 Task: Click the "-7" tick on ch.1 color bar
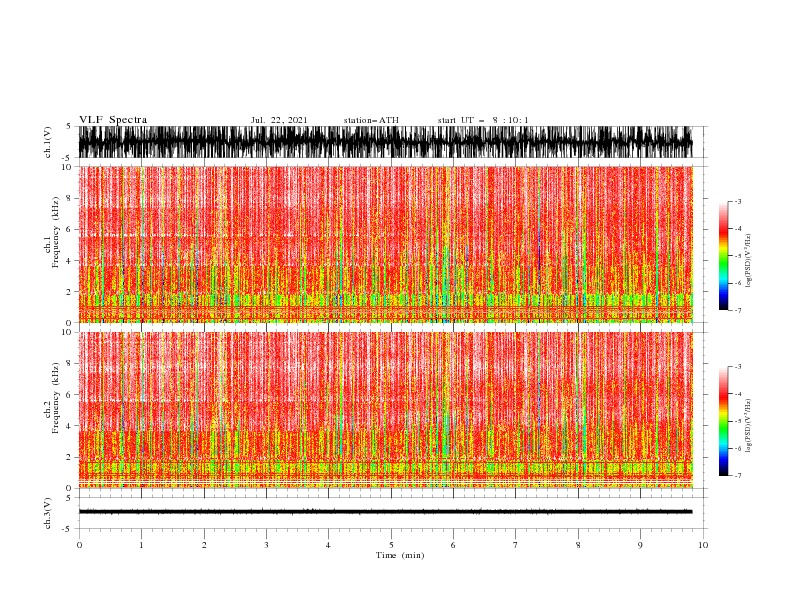click(x=738, y=310)
